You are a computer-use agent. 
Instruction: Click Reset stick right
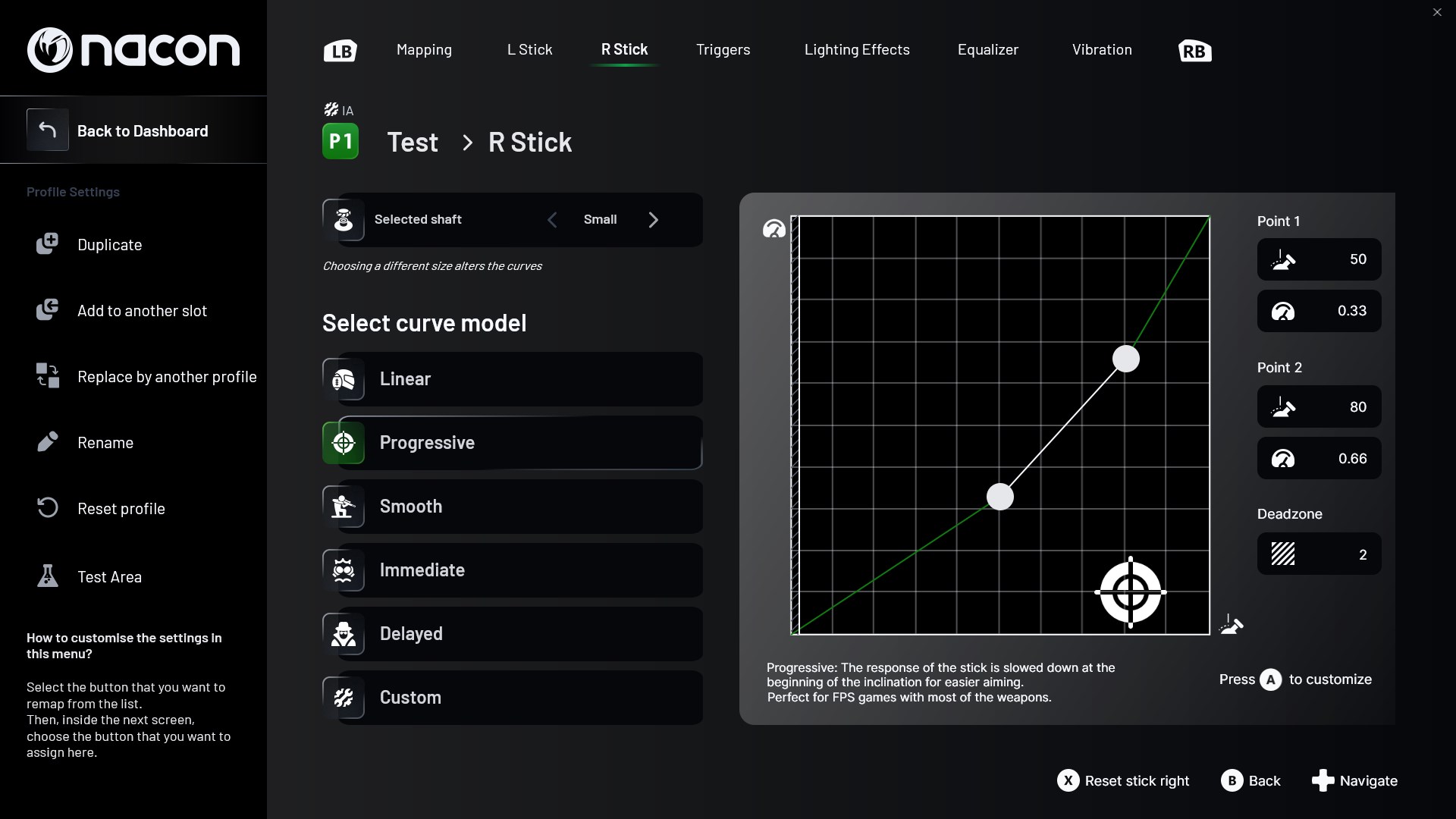pos(1123,780)
